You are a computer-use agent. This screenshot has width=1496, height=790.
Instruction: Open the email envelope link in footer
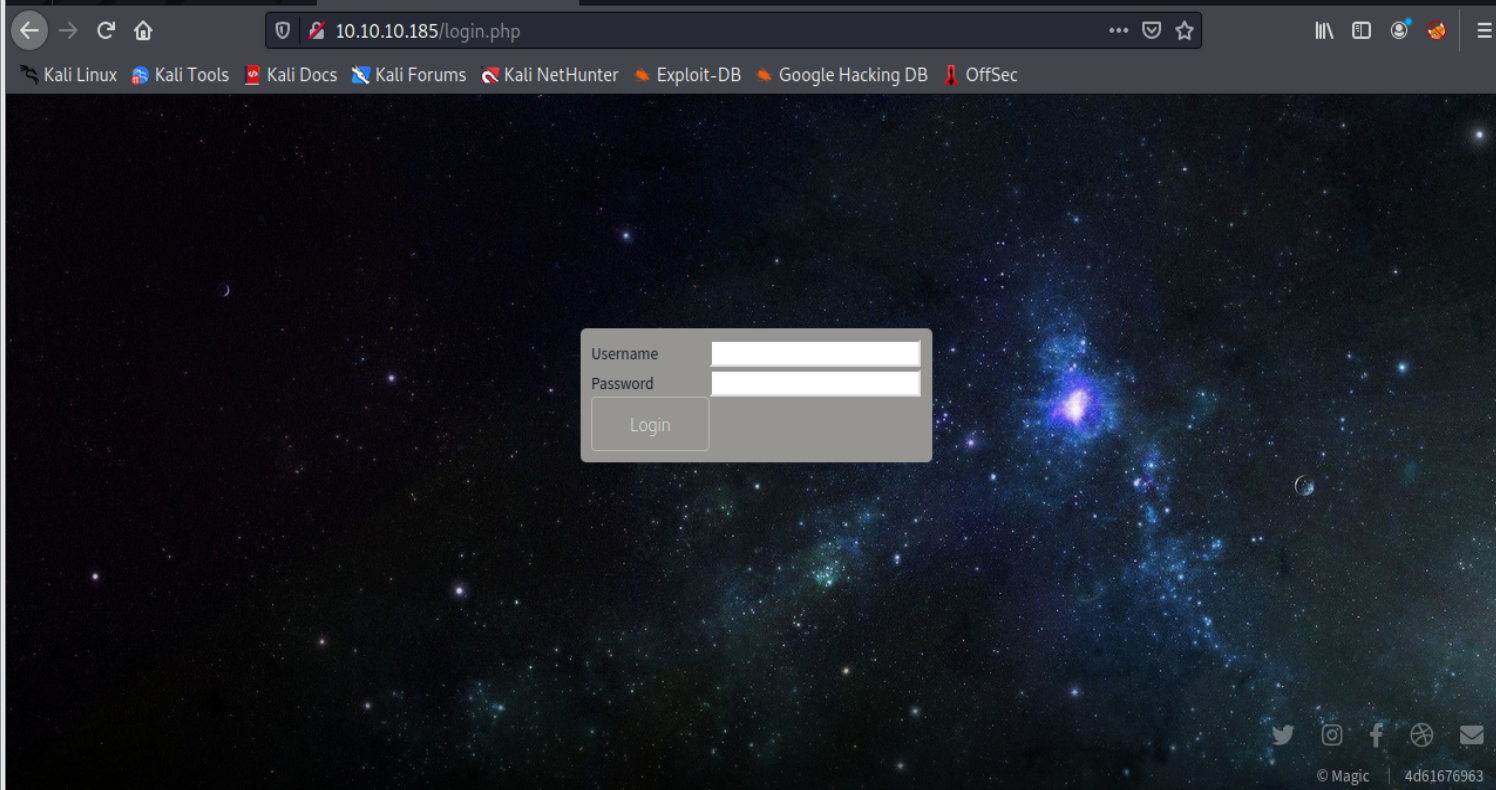(1471, 735)
